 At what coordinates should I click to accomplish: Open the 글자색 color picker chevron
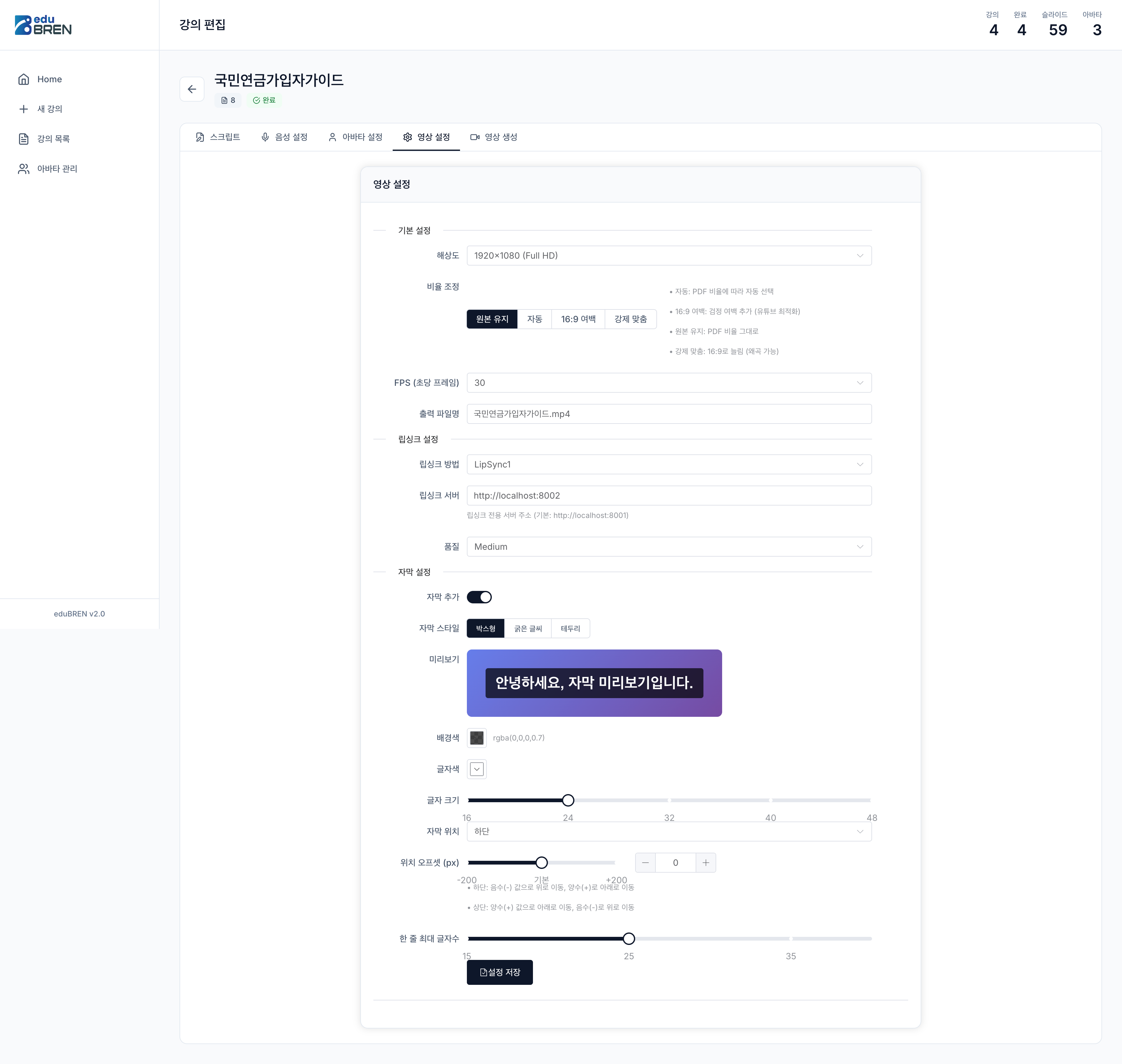point(477,769)
